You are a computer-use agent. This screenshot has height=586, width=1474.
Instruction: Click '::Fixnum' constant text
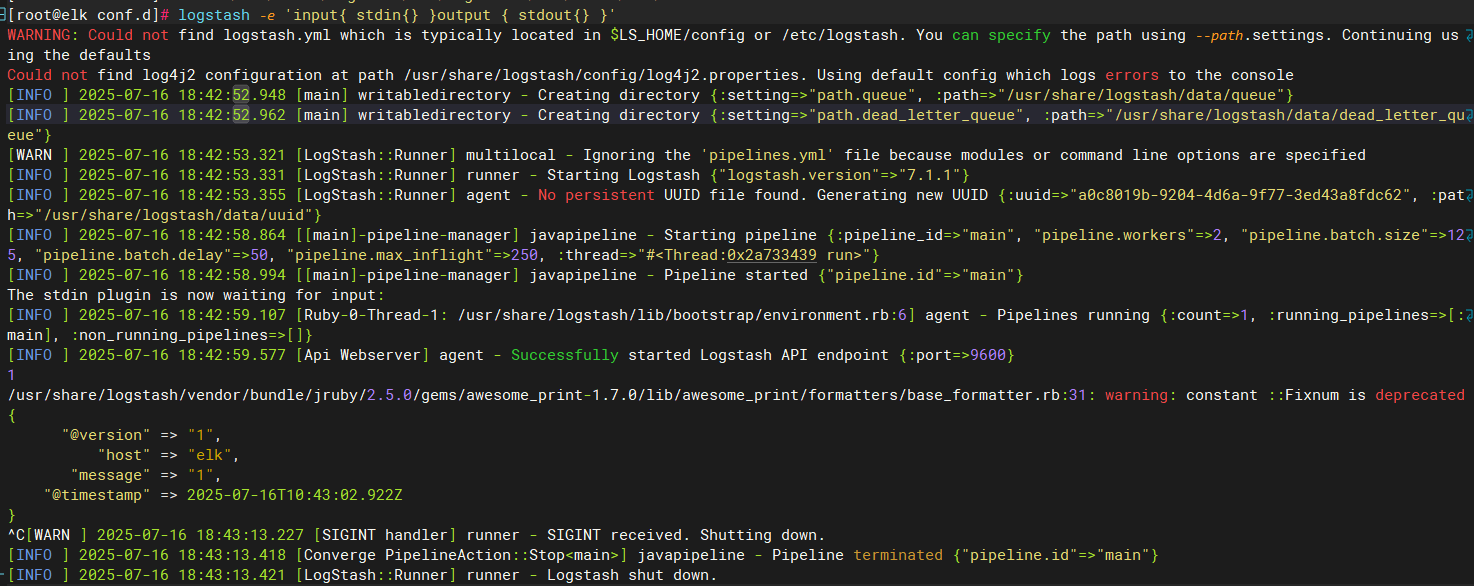pyautogui.click(x=1302, y=395)
